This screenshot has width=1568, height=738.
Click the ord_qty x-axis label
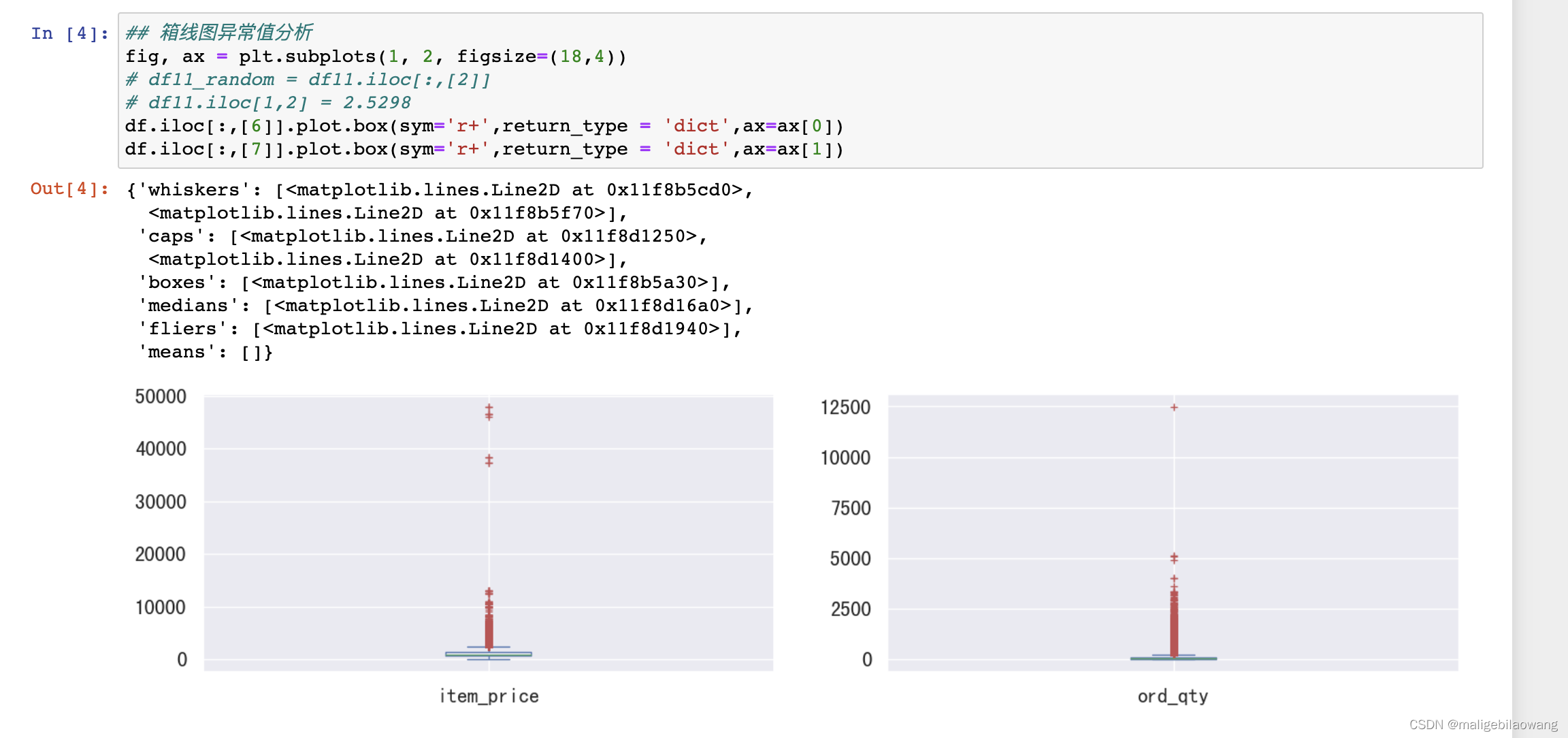click(x=1173, y=696)
